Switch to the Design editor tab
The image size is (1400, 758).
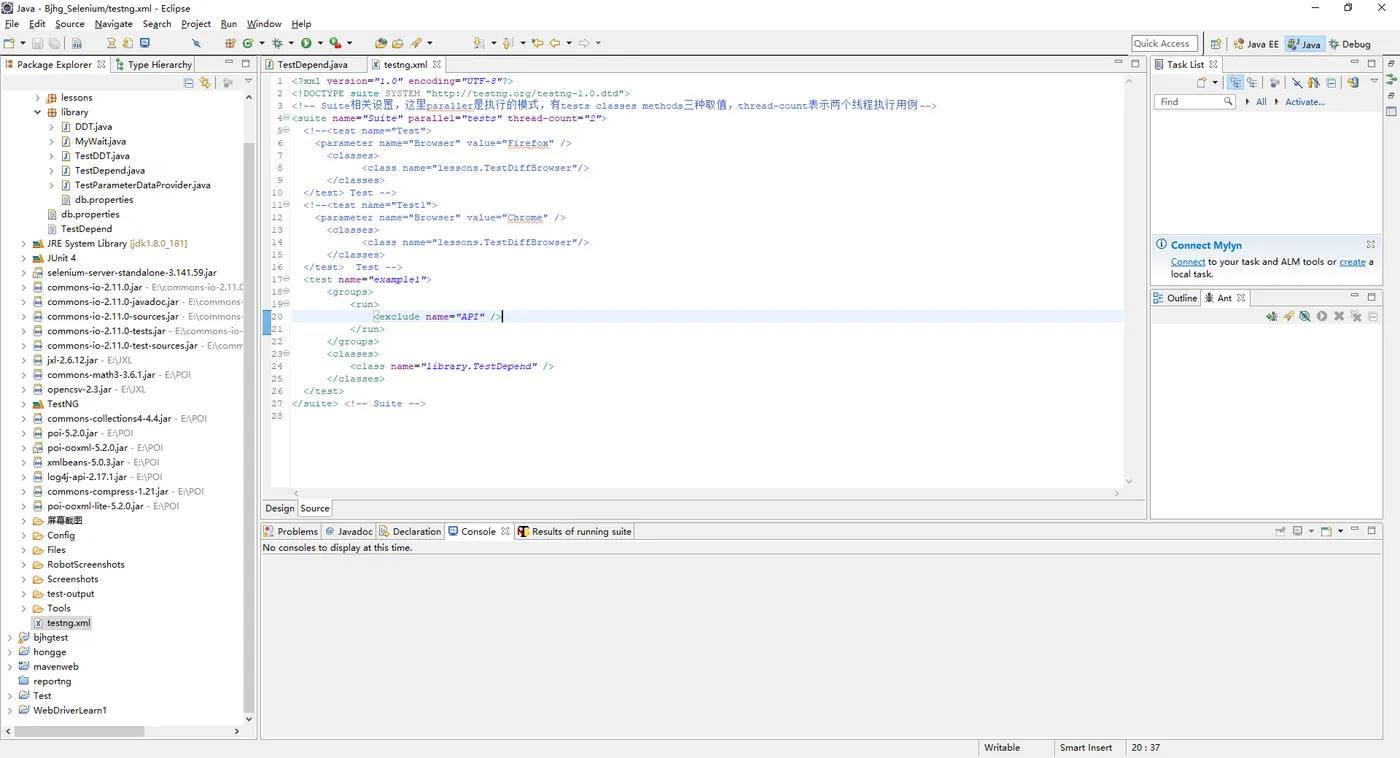click(280, 508)
